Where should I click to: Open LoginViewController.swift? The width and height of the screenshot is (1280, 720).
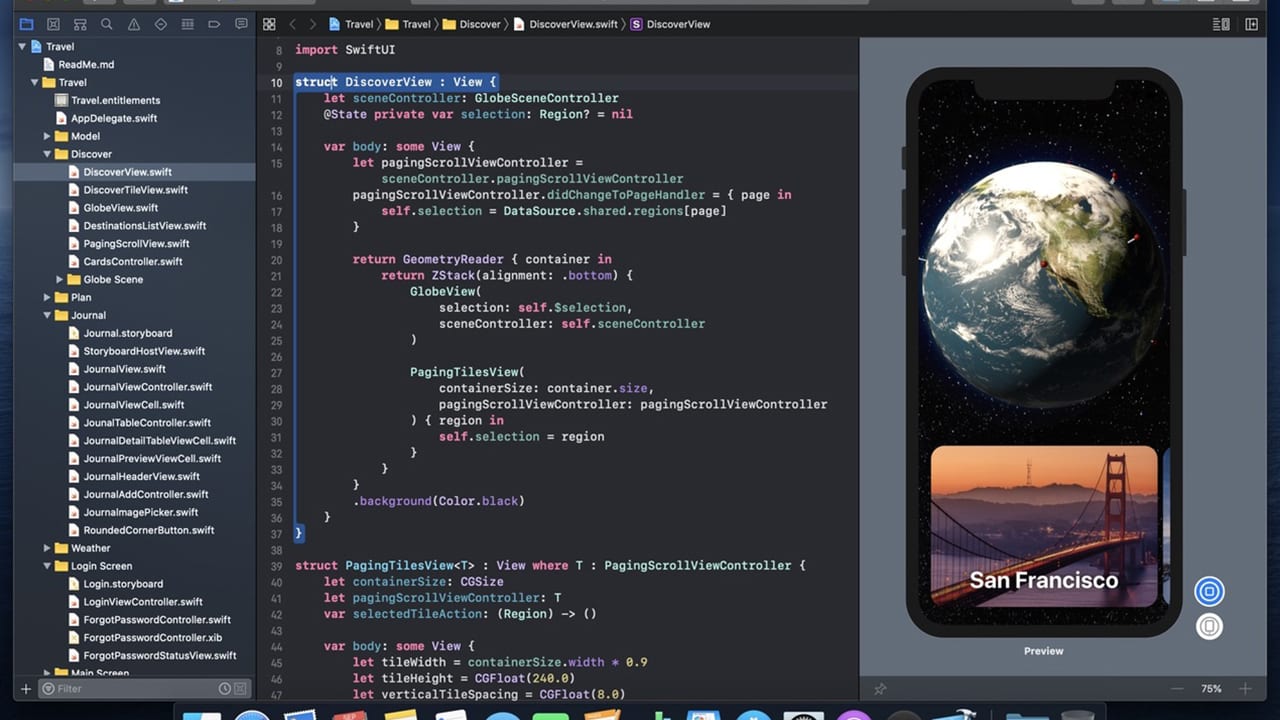142,602
